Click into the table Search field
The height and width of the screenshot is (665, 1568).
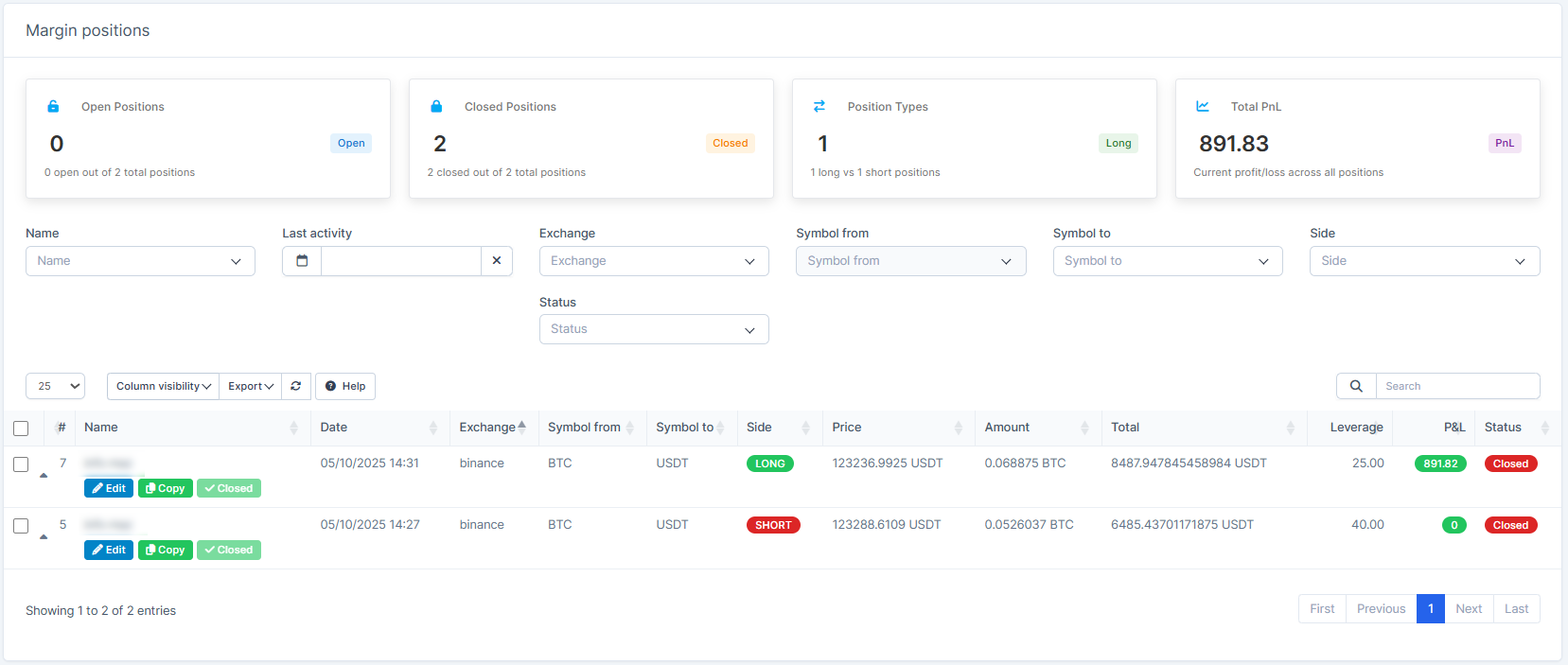tap(1457, 386)
